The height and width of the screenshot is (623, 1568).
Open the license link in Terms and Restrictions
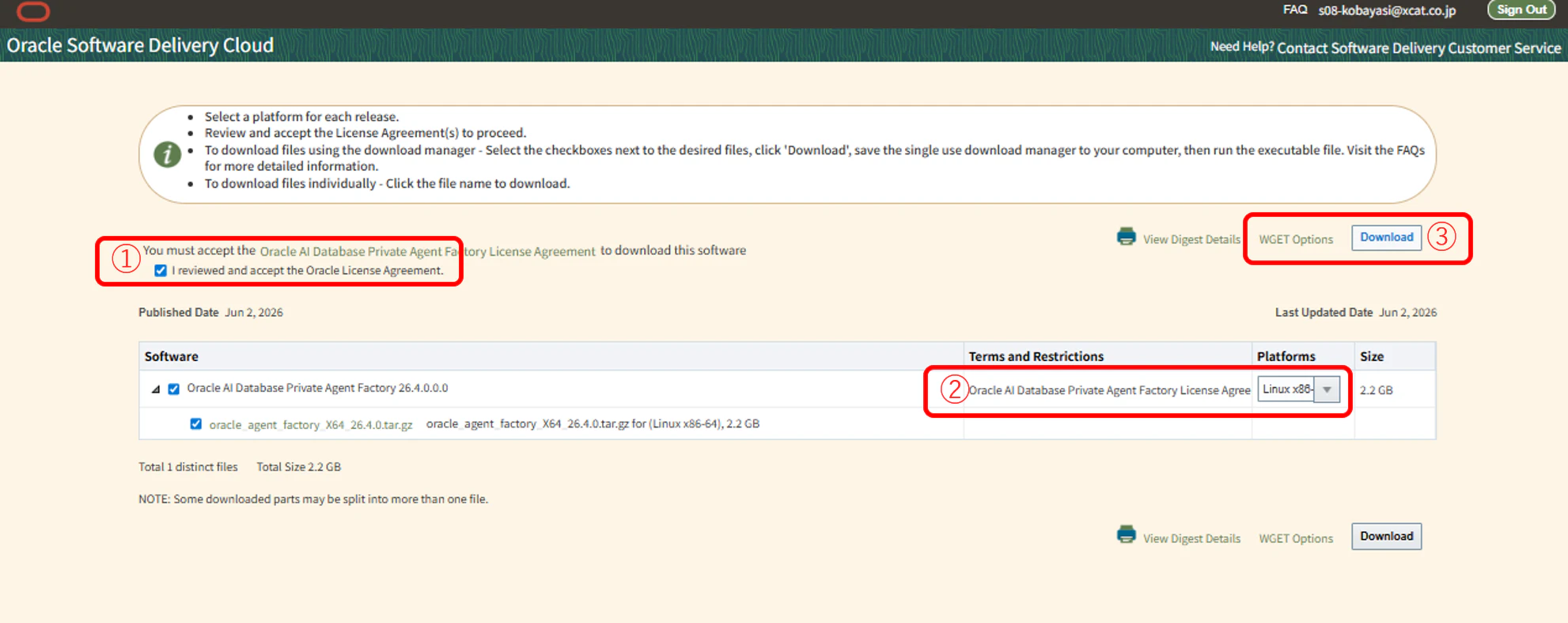(1109, 390)
